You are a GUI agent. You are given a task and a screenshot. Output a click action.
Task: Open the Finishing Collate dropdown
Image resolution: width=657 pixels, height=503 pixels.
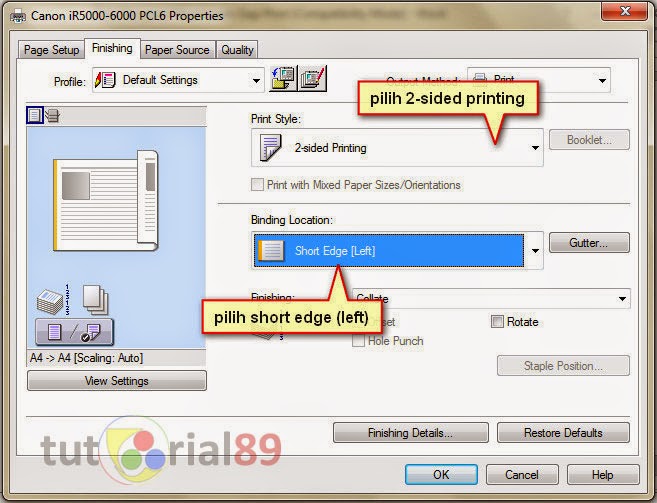pyautogui.click(x=491, y=298)
